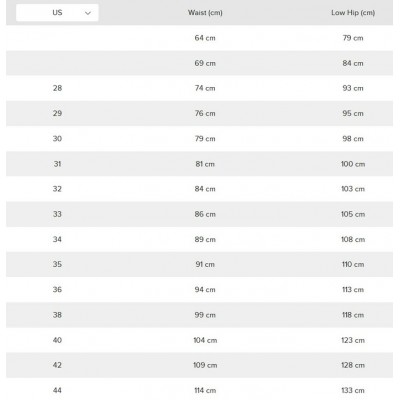400x400 pixels.
Task: Click the chevron arrow beside US
Action: 88,13
